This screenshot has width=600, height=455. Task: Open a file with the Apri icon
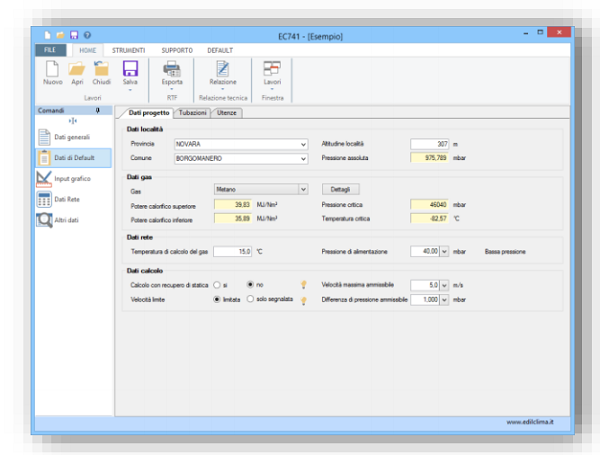point(77,69)
